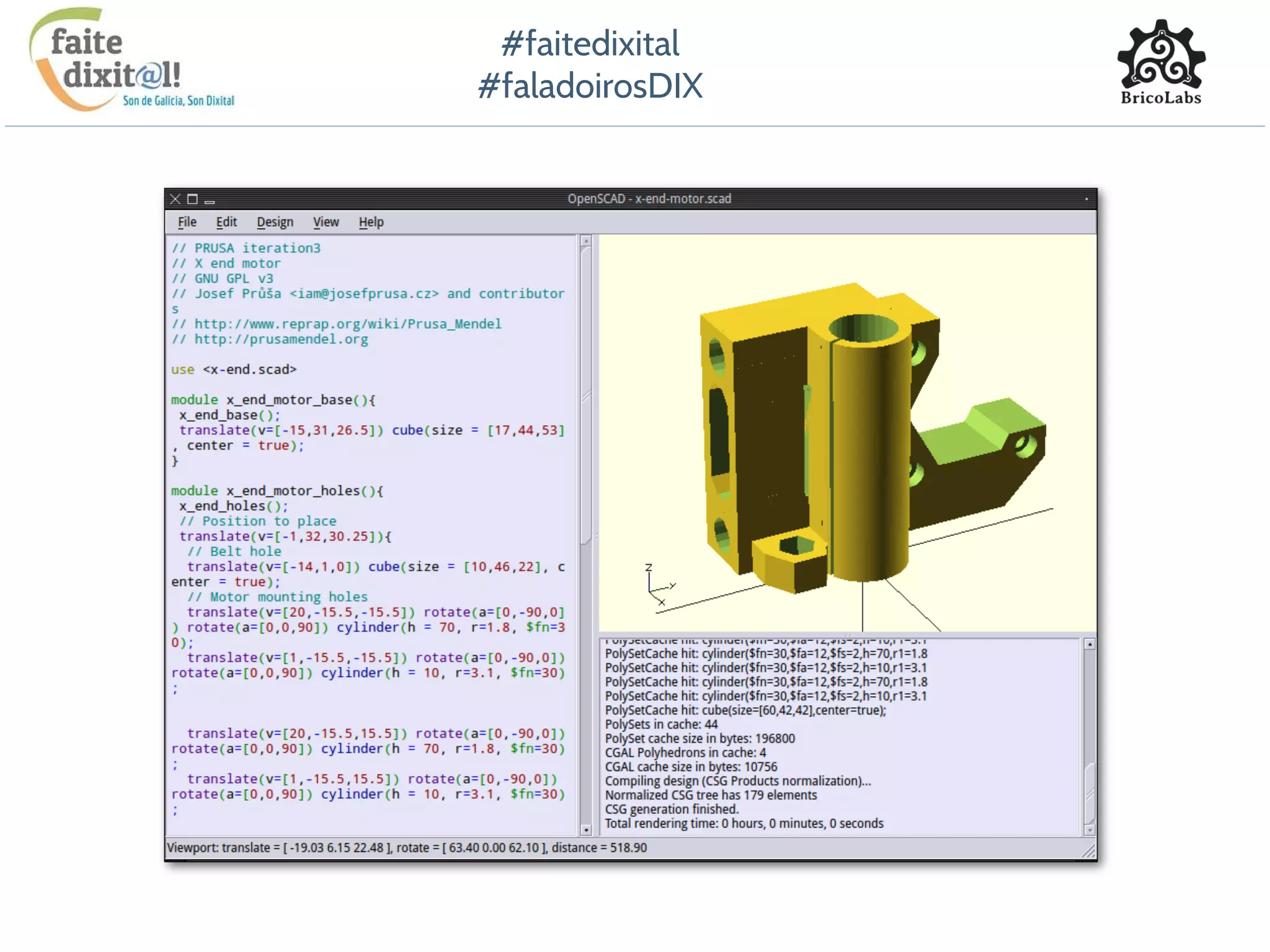The height and width of the screenshot is (952, 1270).
Task: Click the window resize grip corner
Action: (1089, 852)
